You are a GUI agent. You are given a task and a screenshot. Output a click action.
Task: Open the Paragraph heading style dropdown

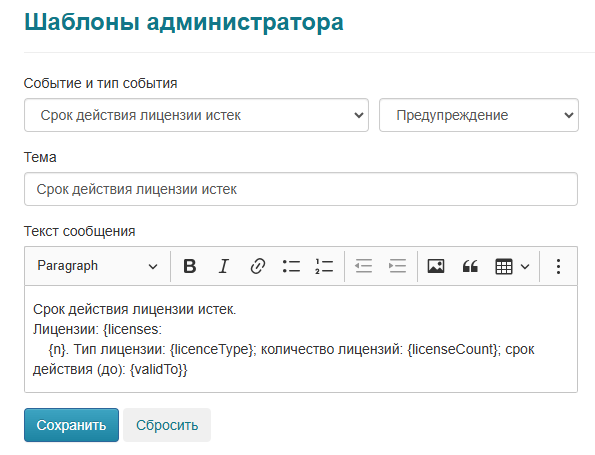point(98,266)
